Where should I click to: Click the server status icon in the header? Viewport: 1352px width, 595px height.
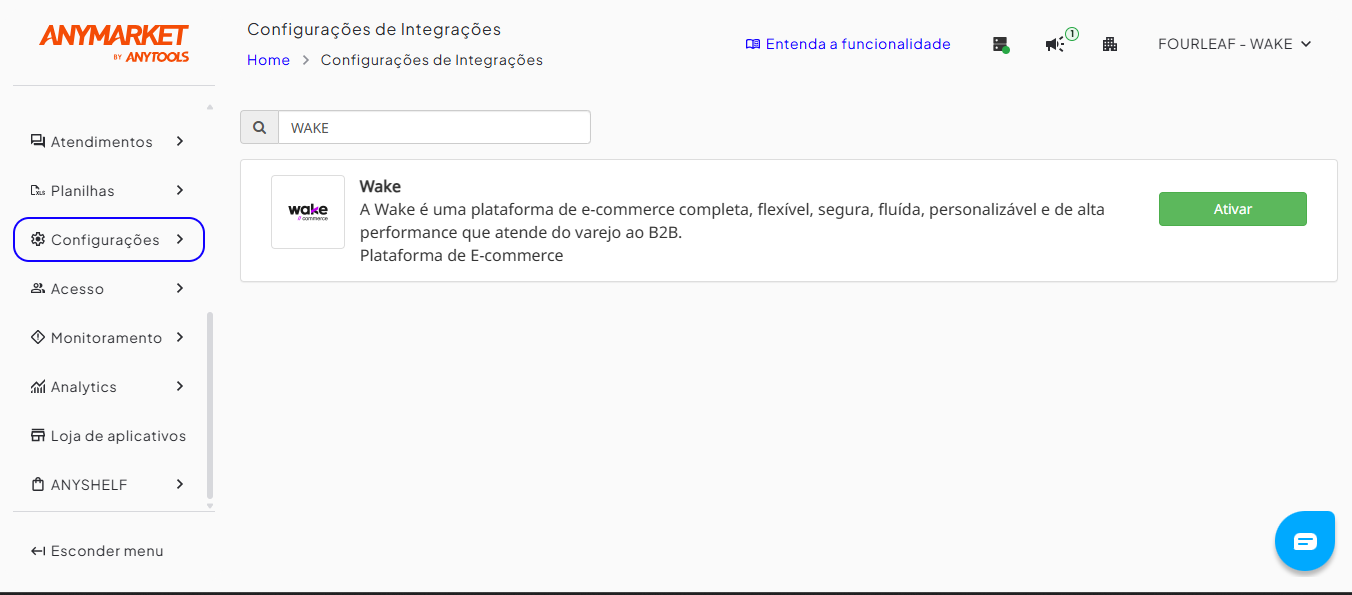point(1000,44)
